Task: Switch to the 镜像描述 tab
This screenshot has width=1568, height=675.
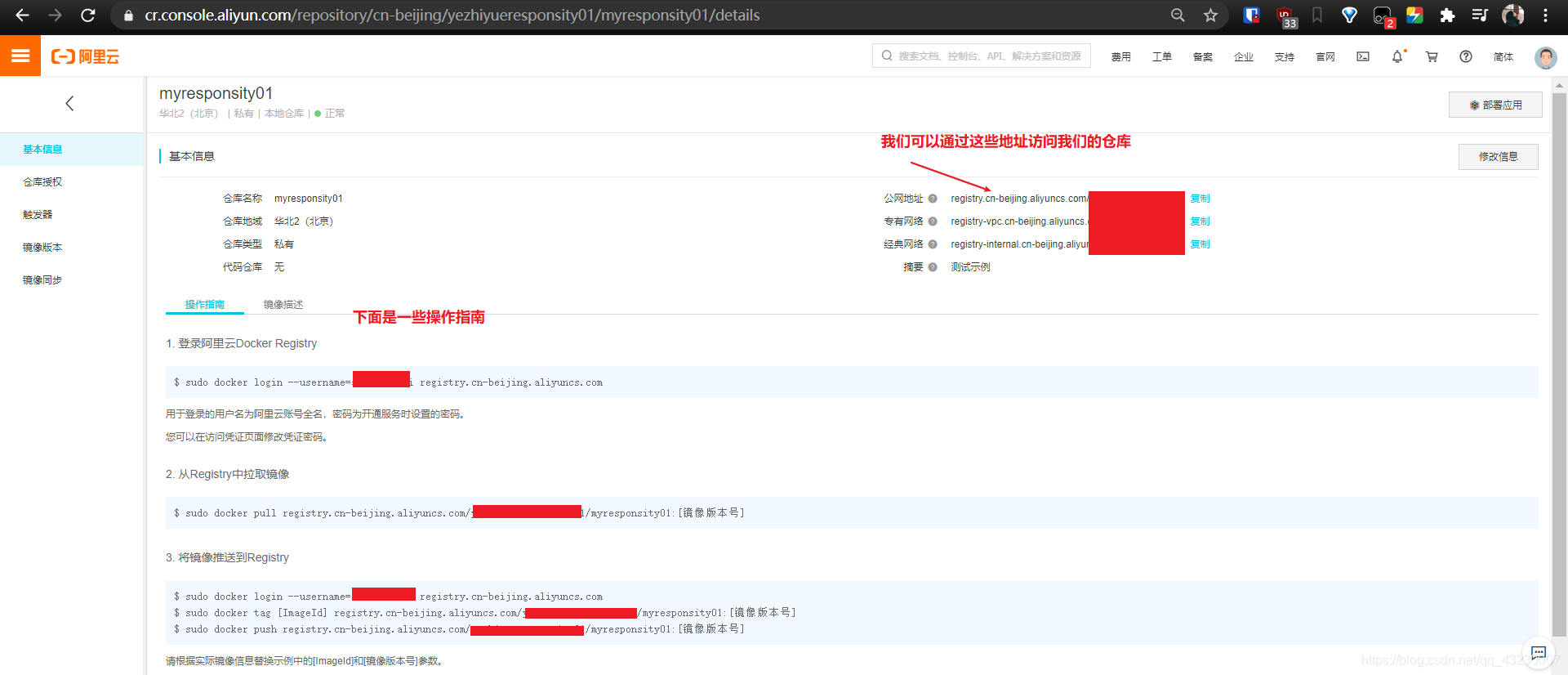Action: tap(283, 305)
